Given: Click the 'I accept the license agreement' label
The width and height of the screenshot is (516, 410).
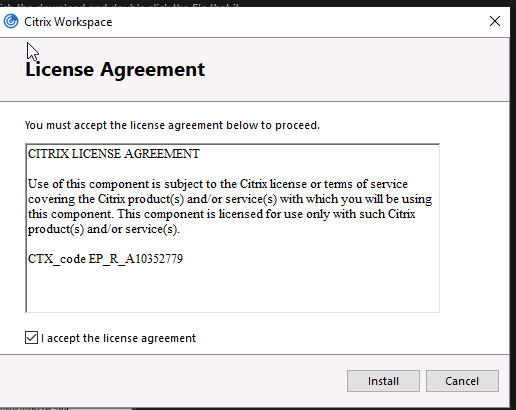Looking at the screenshot, I should click(118, 338).
